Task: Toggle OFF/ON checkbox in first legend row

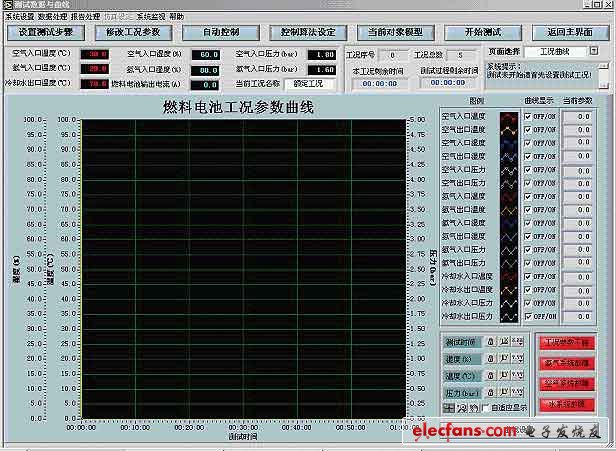Action: tap(529, 117)
